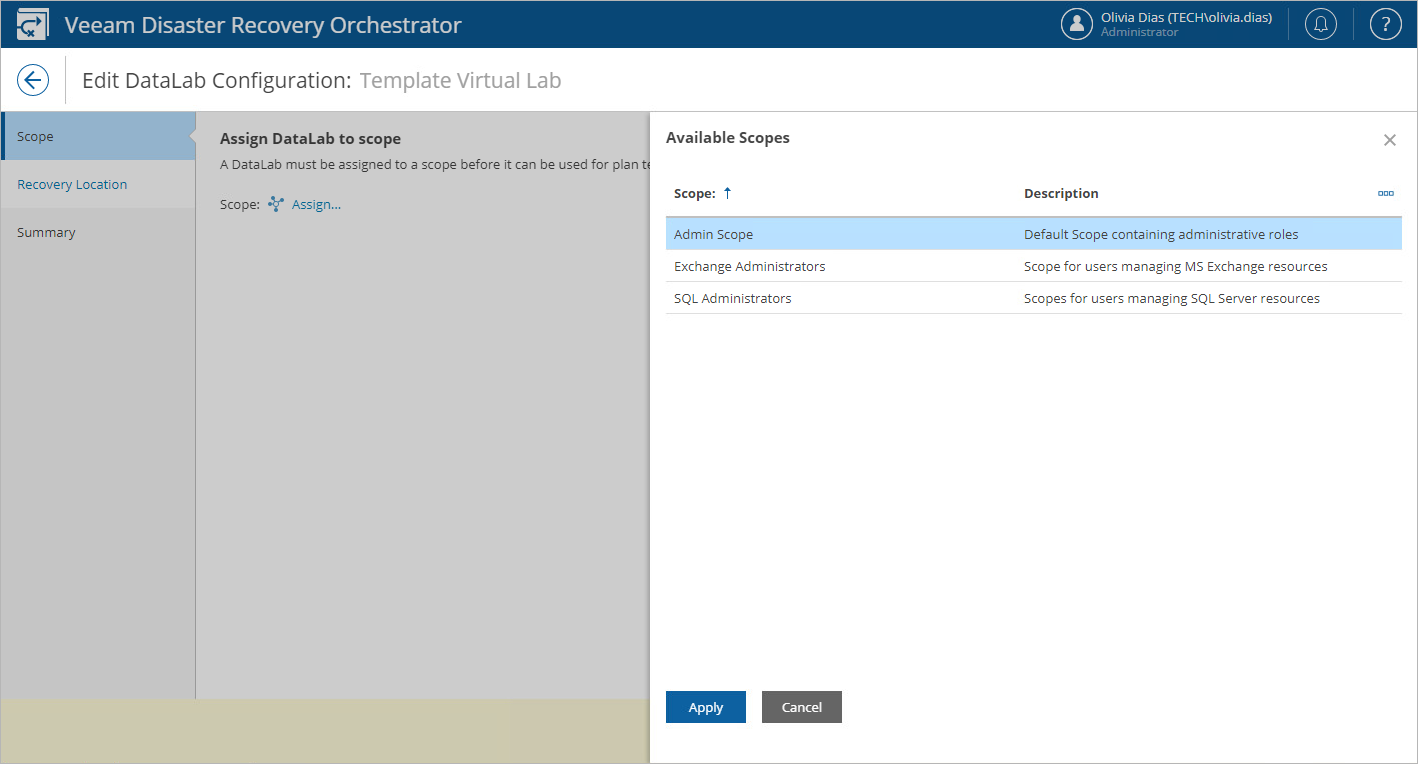Screen dimensions: 1418x764
Task: Switch to Recovery Location step
Action: [x=72, y=184]
